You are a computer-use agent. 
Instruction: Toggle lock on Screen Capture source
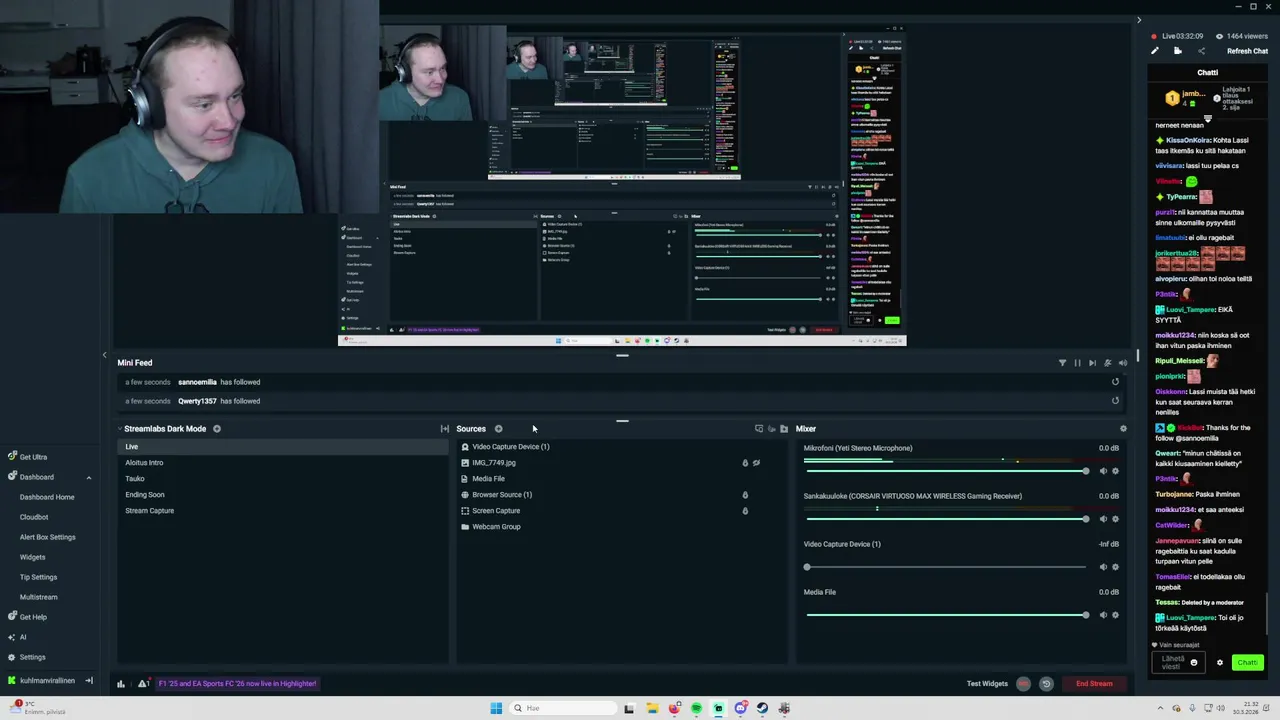coord(745,511)
